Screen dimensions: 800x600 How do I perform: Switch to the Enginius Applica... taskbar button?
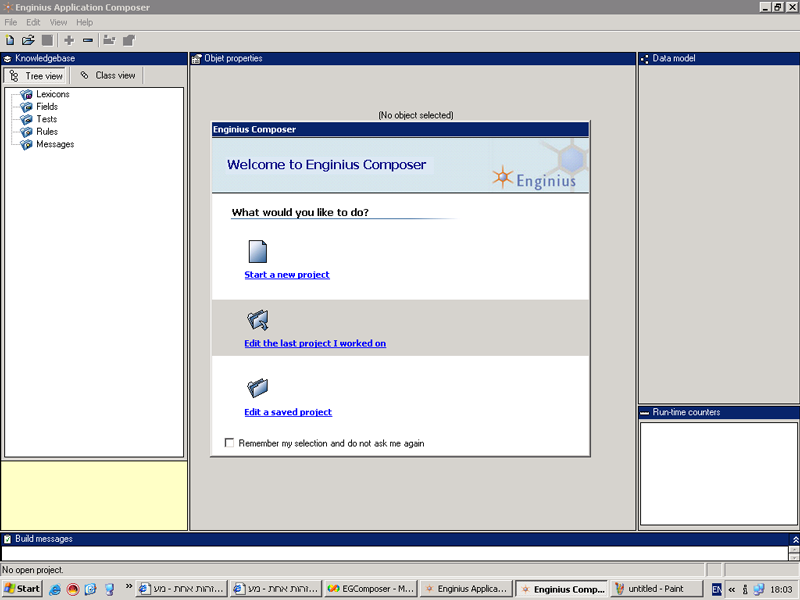466,589
